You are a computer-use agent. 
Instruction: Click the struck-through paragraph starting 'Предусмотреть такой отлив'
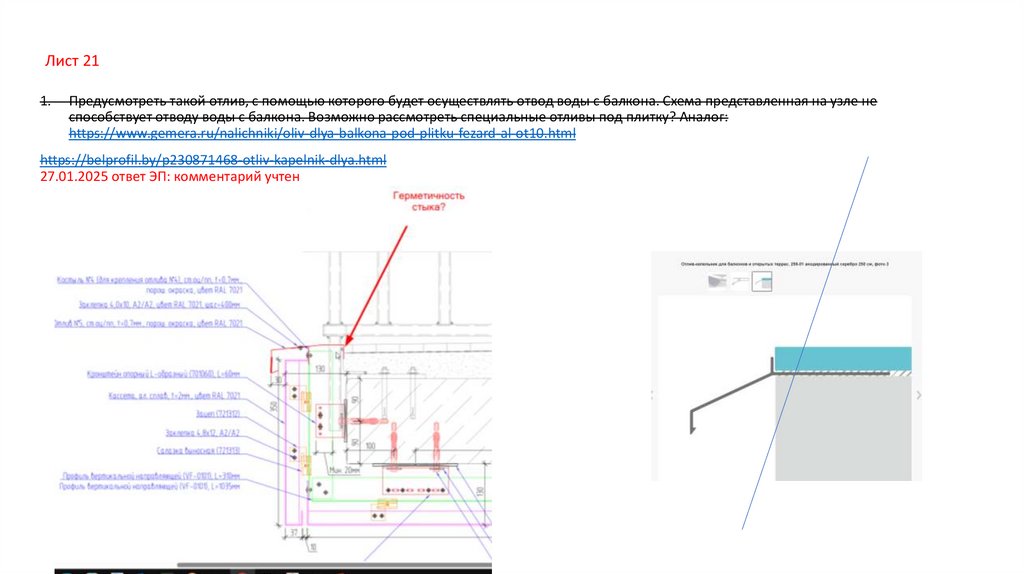pos(458,109)
